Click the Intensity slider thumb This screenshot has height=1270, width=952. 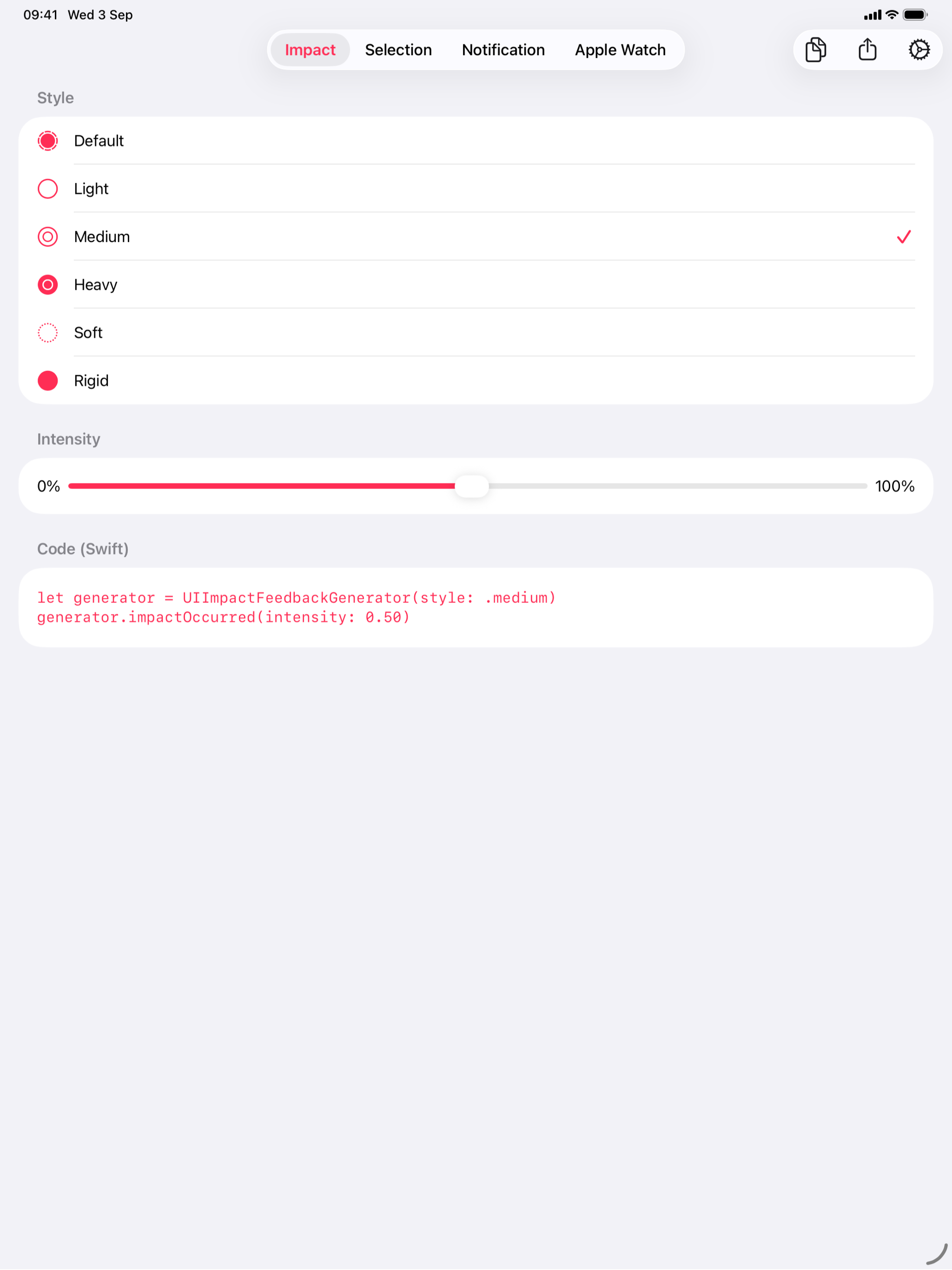coord(471,486)
